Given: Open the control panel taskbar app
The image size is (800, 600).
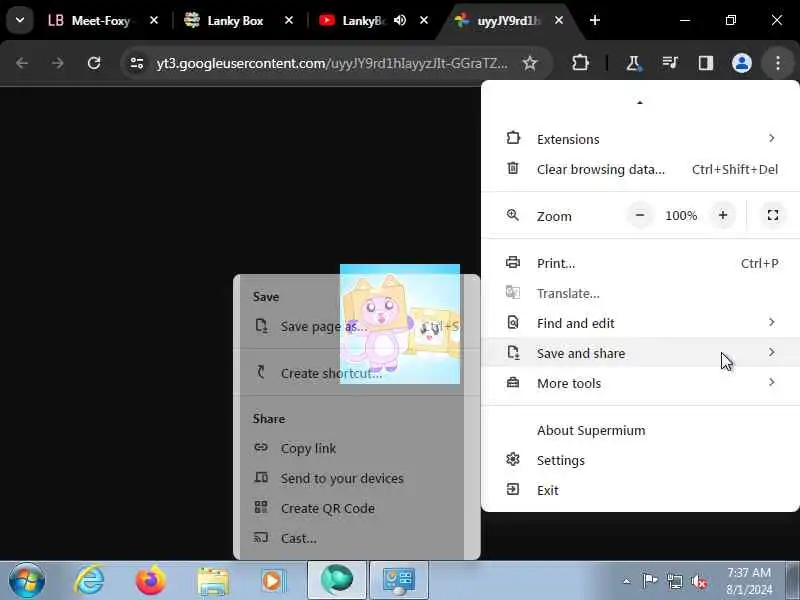Looking at the screenshot, I should 398,580.
